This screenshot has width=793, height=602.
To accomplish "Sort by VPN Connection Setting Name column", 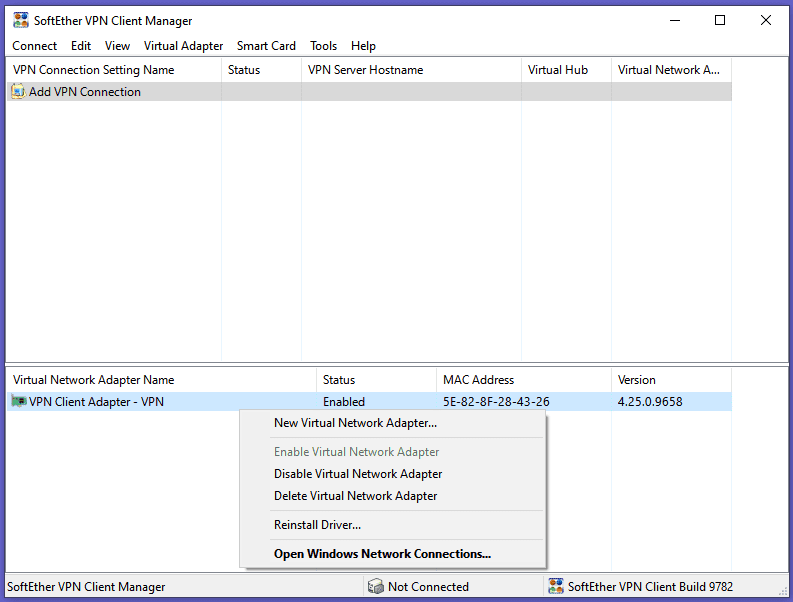I will [x=114, y=70].
